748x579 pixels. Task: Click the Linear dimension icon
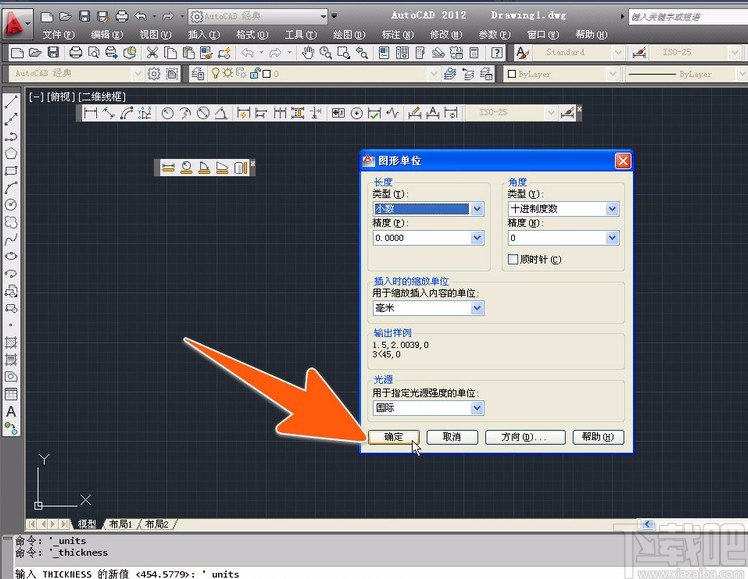pos(91,113)
